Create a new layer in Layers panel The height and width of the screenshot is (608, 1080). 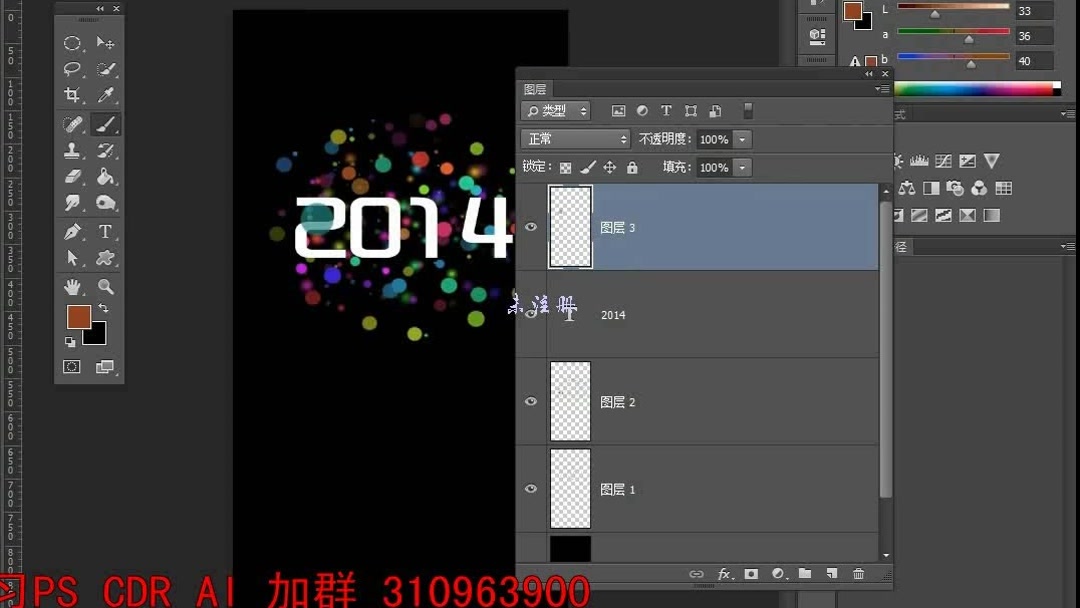tap(832, 574)
